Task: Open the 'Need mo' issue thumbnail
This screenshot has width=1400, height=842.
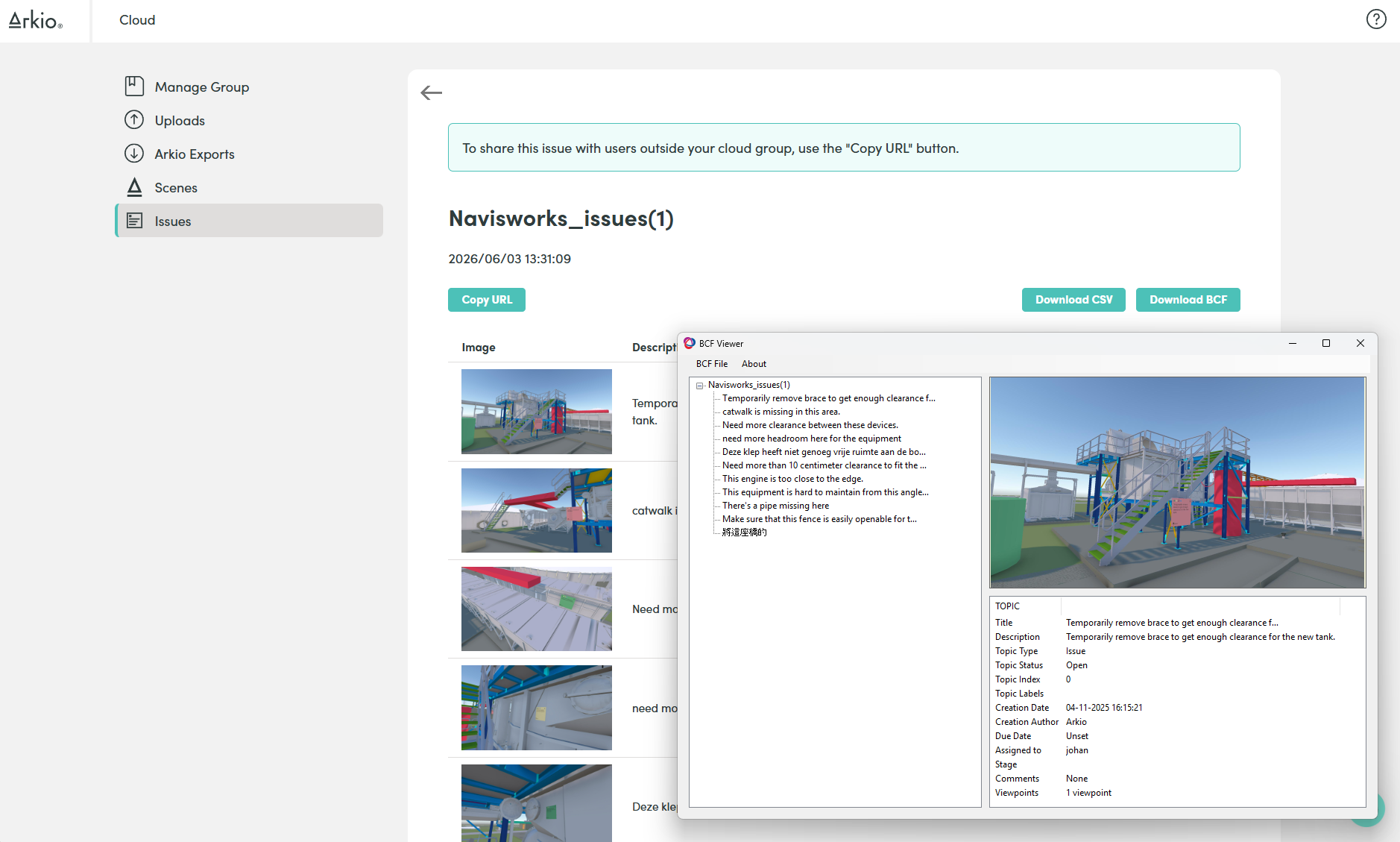Action: pos(537,609)
